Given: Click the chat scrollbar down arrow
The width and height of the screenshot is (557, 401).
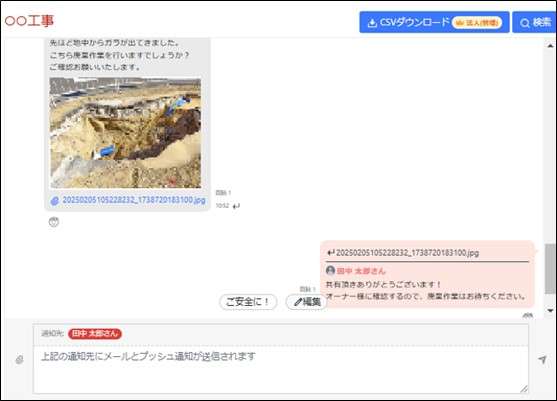Looking at the screenshot, I should click(550, 310).
